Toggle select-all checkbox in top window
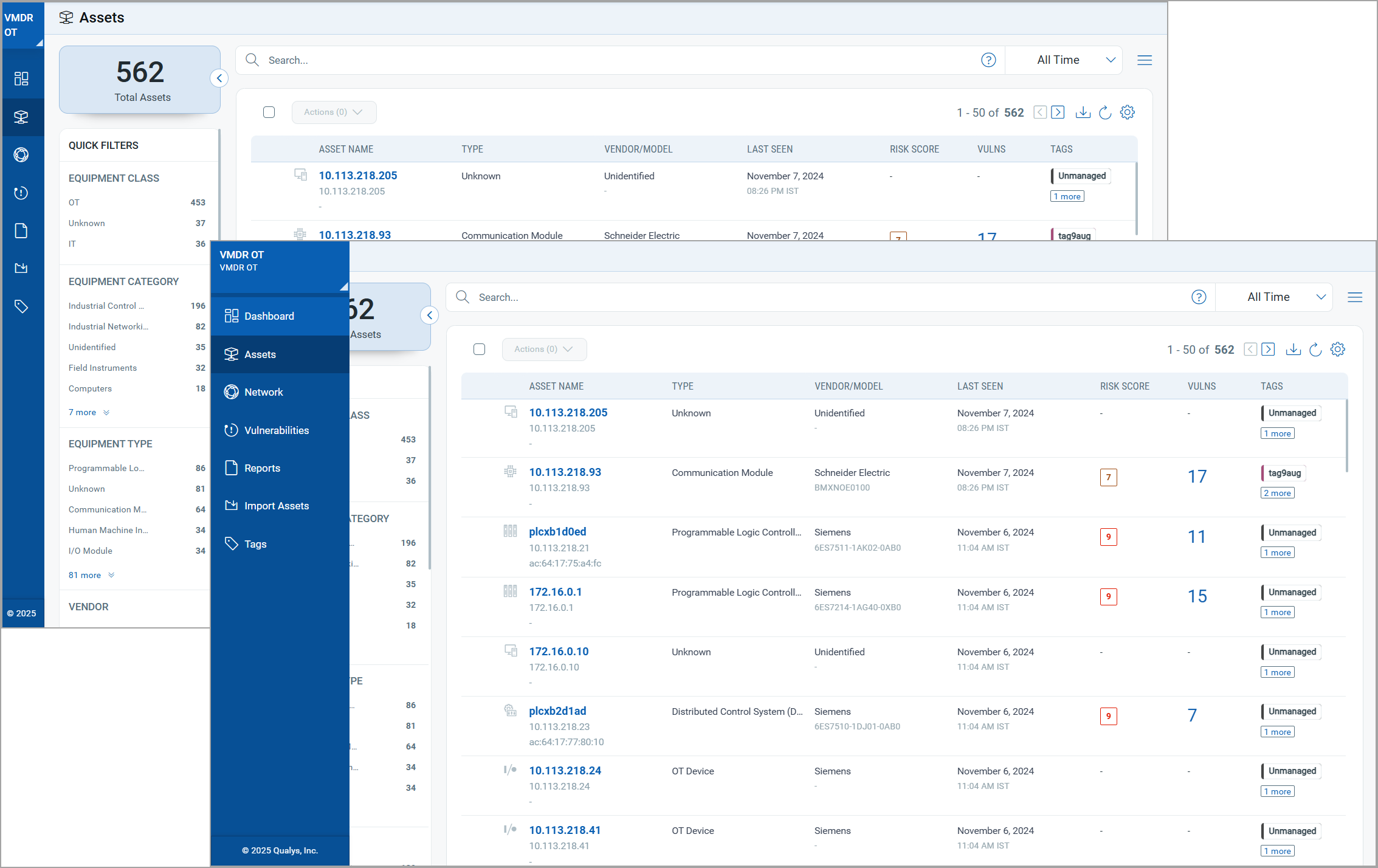 point(269,112)
